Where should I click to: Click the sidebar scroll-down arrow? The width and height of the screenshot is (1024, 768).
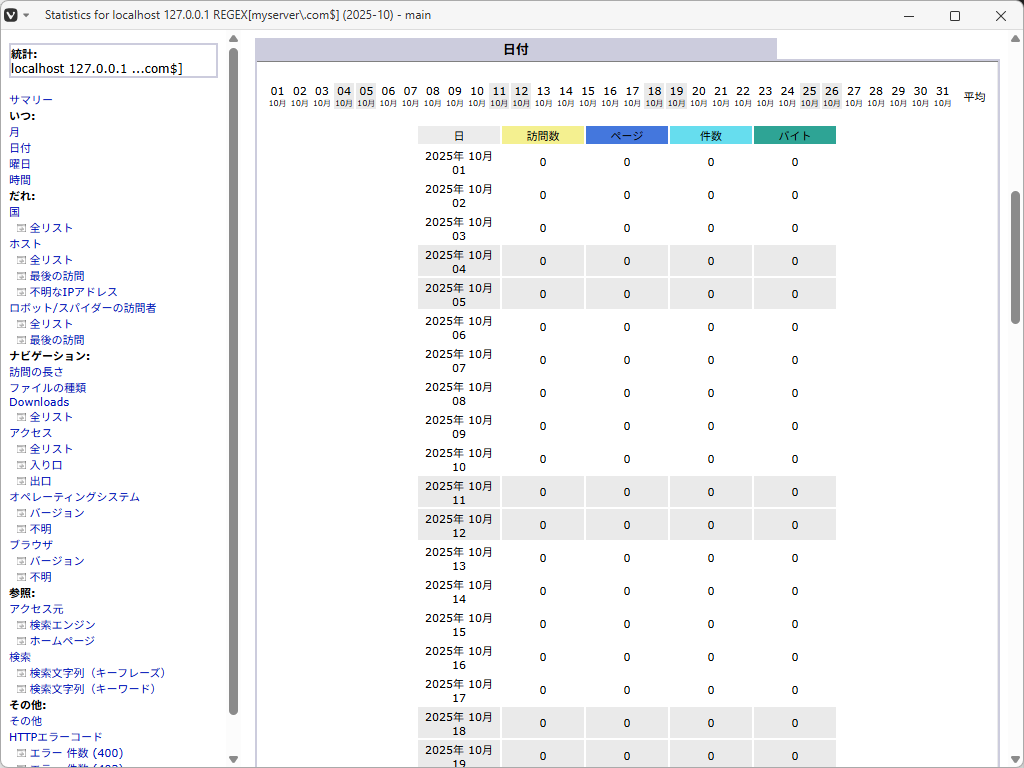(233, 759)
